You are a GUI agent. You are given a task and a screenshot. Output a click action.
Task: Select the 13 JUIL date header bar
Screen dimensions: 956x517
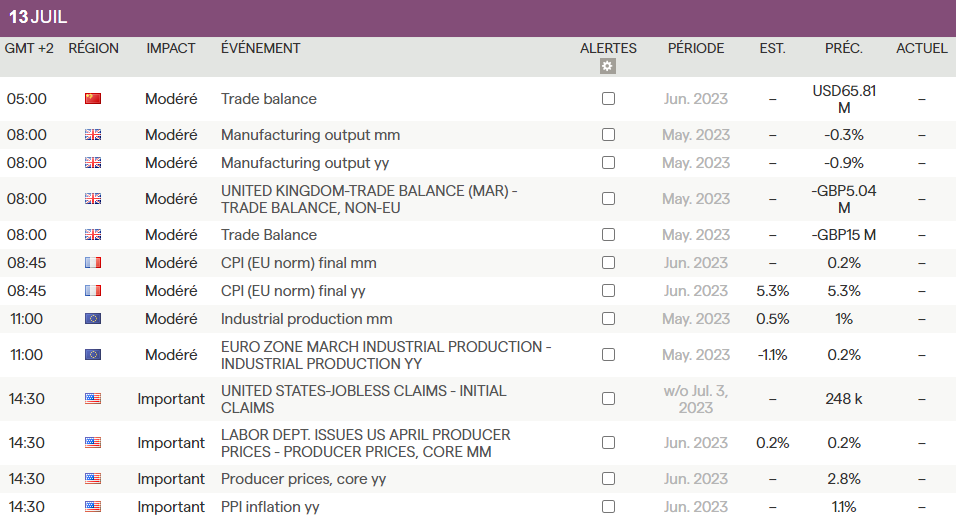(478, 18)
